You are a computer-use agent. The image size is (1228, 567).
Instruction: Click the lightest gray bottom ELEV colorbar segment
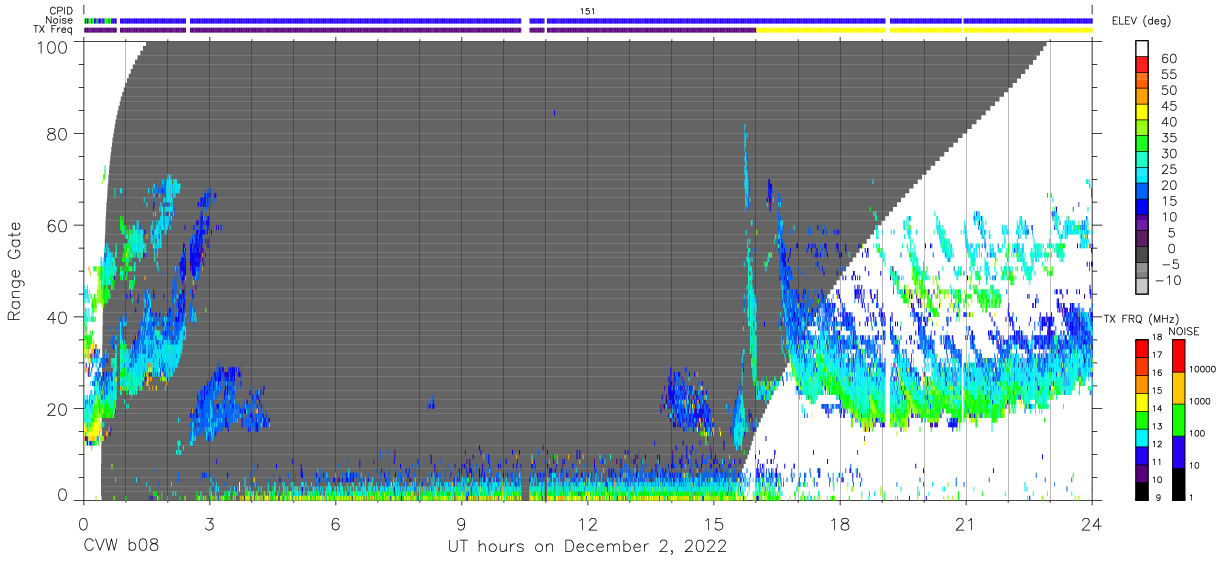pyautogui.click(x=1143, y=286)
